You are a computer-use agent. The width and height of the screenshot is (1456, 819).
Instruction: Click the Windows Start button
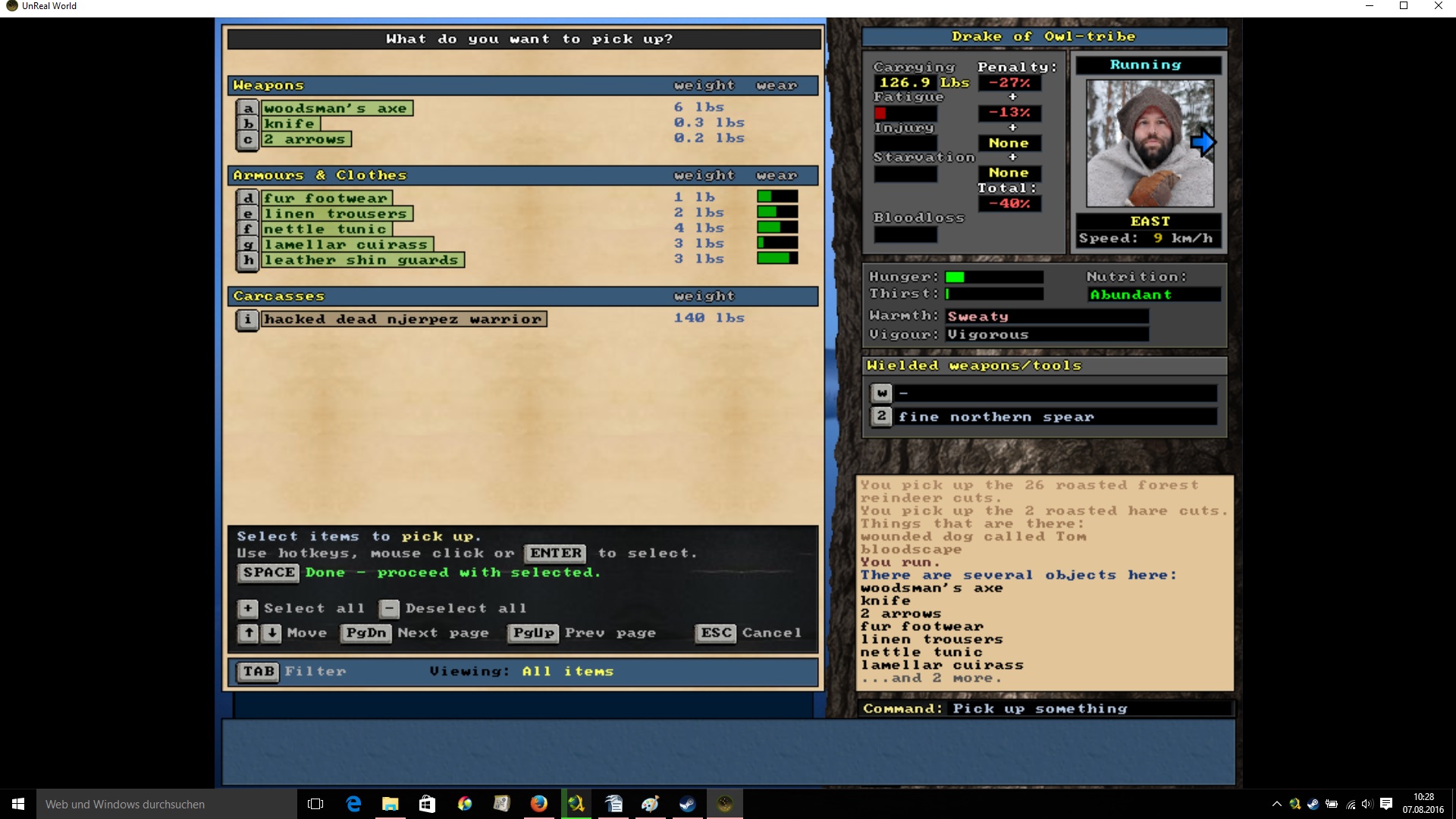(18, 804)
